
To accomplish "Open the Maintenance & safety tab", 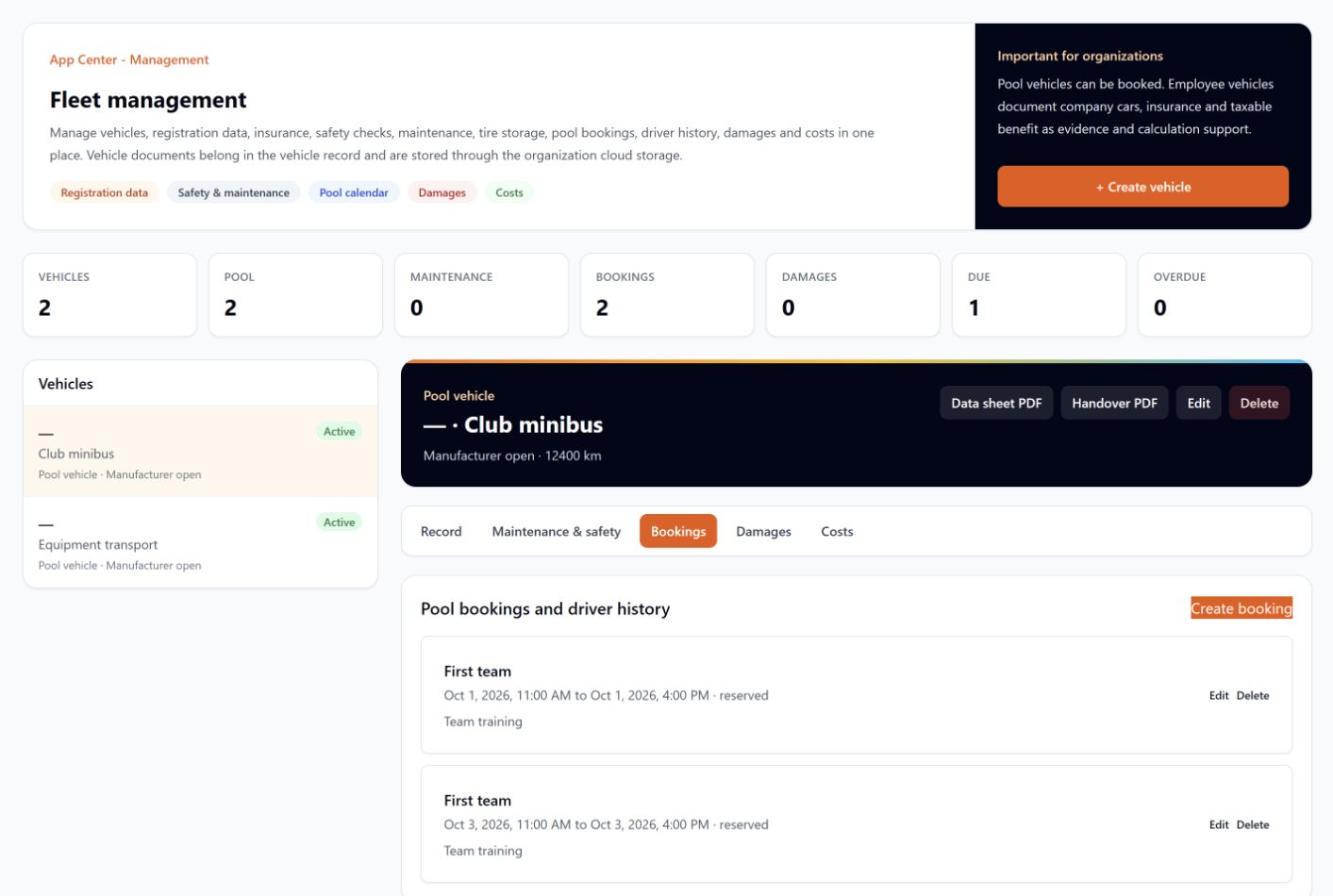I will pos(556,531).
